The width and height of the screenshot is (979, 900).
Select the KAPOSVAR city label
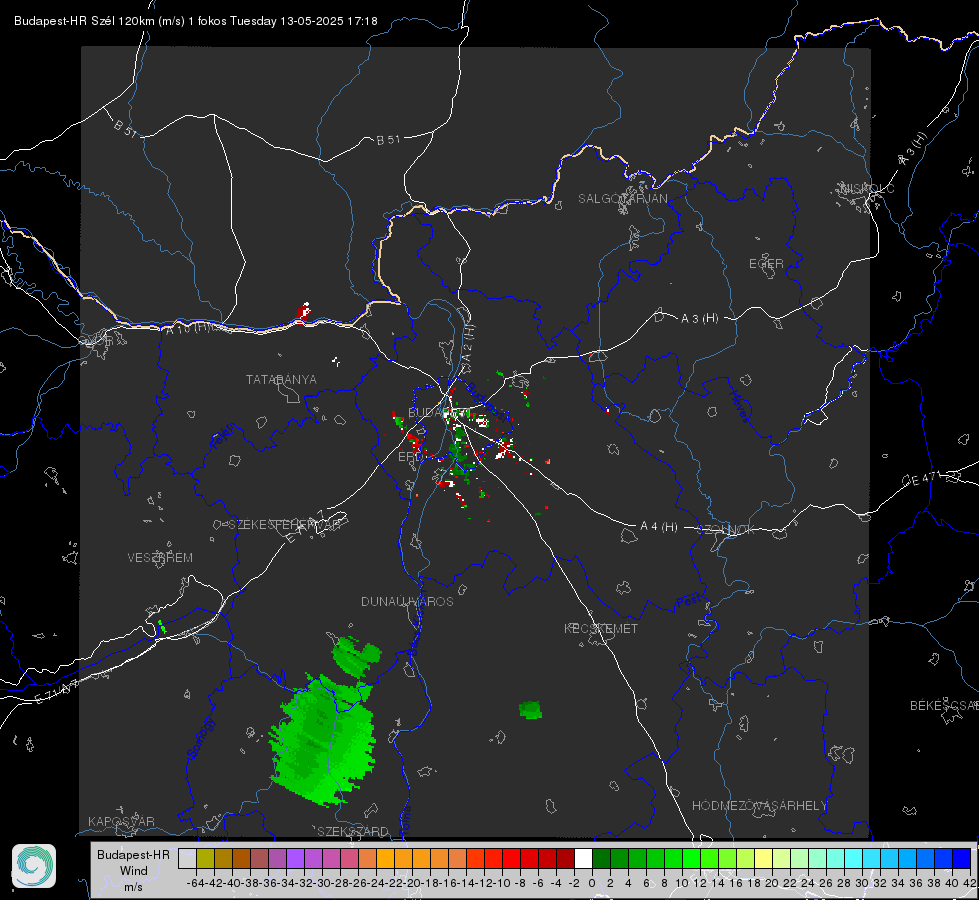pyautogui.click(x=121, y=821)
